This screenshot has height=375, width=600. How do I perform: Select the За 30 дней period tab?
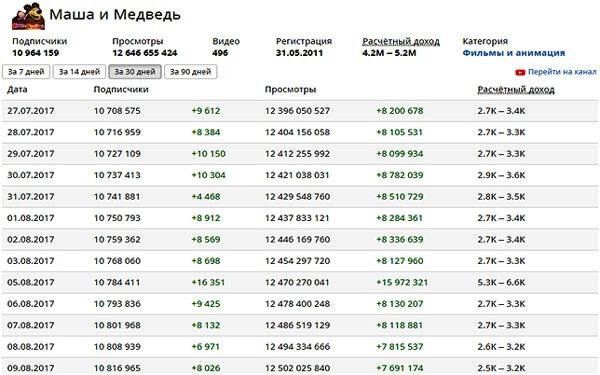click(x=135, y=72)
